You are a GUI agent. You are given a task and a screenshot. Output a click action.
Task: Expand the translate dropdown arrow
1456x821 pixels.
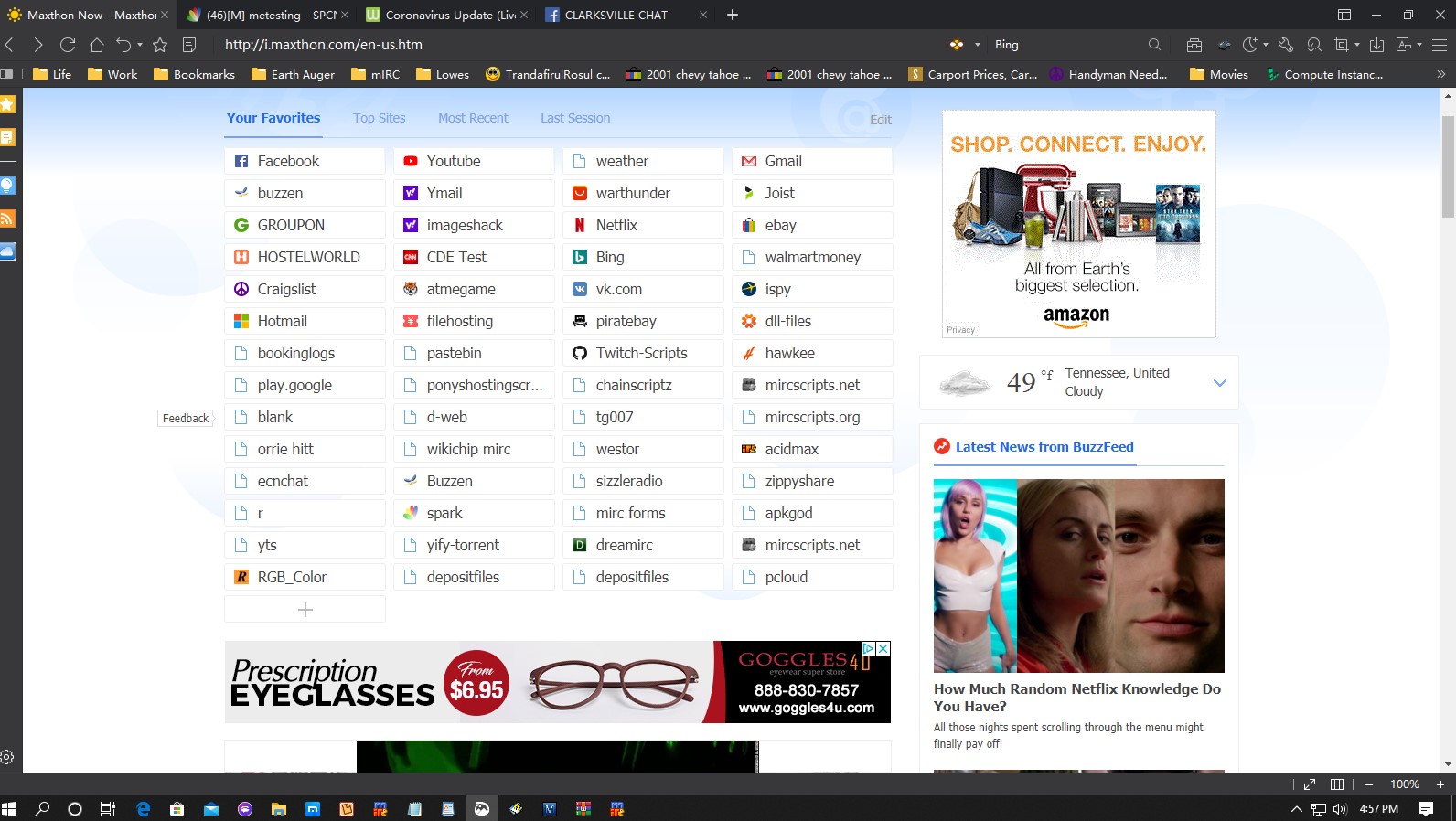click(1419, 45)
